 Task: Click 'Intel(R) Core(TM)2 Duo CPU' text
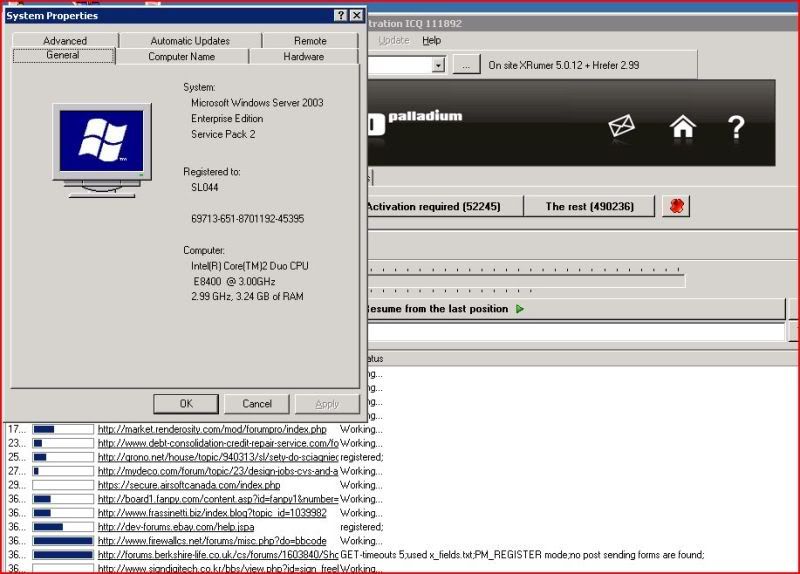point(249,266)
